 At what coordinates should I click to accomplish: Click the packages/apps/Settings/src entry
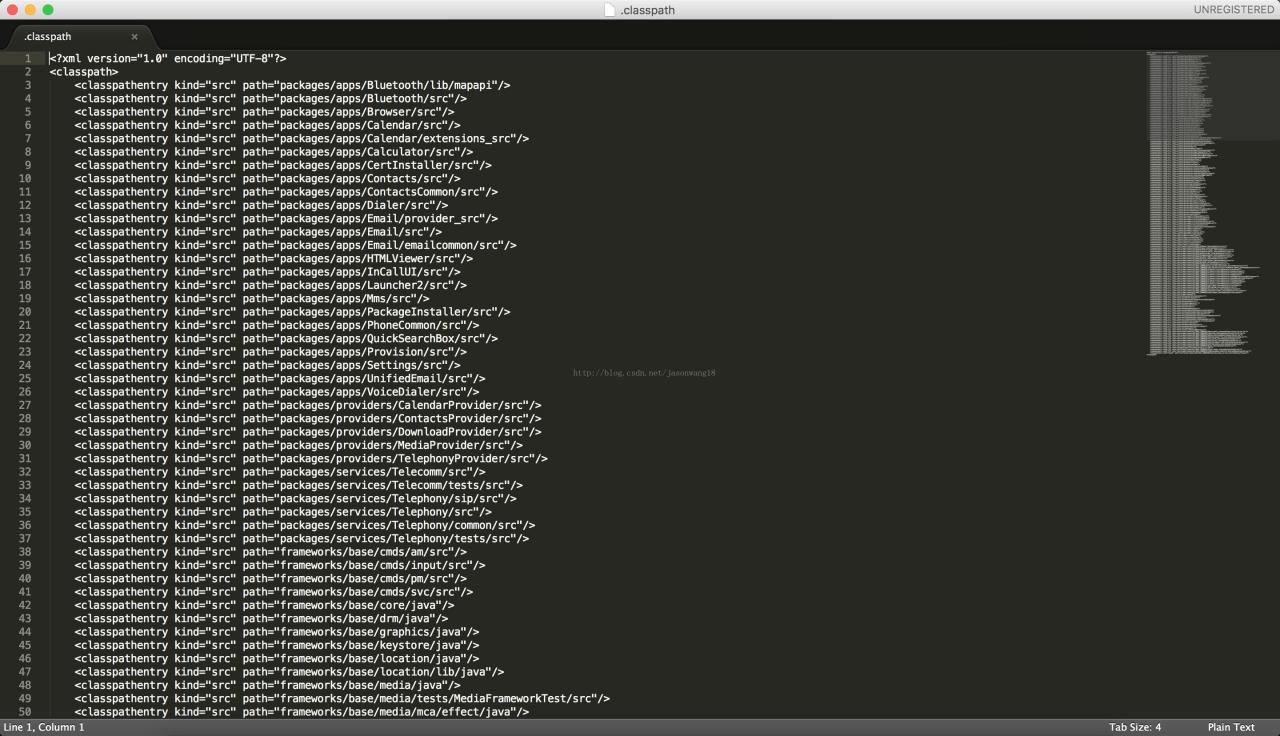[x=267, y=365]
